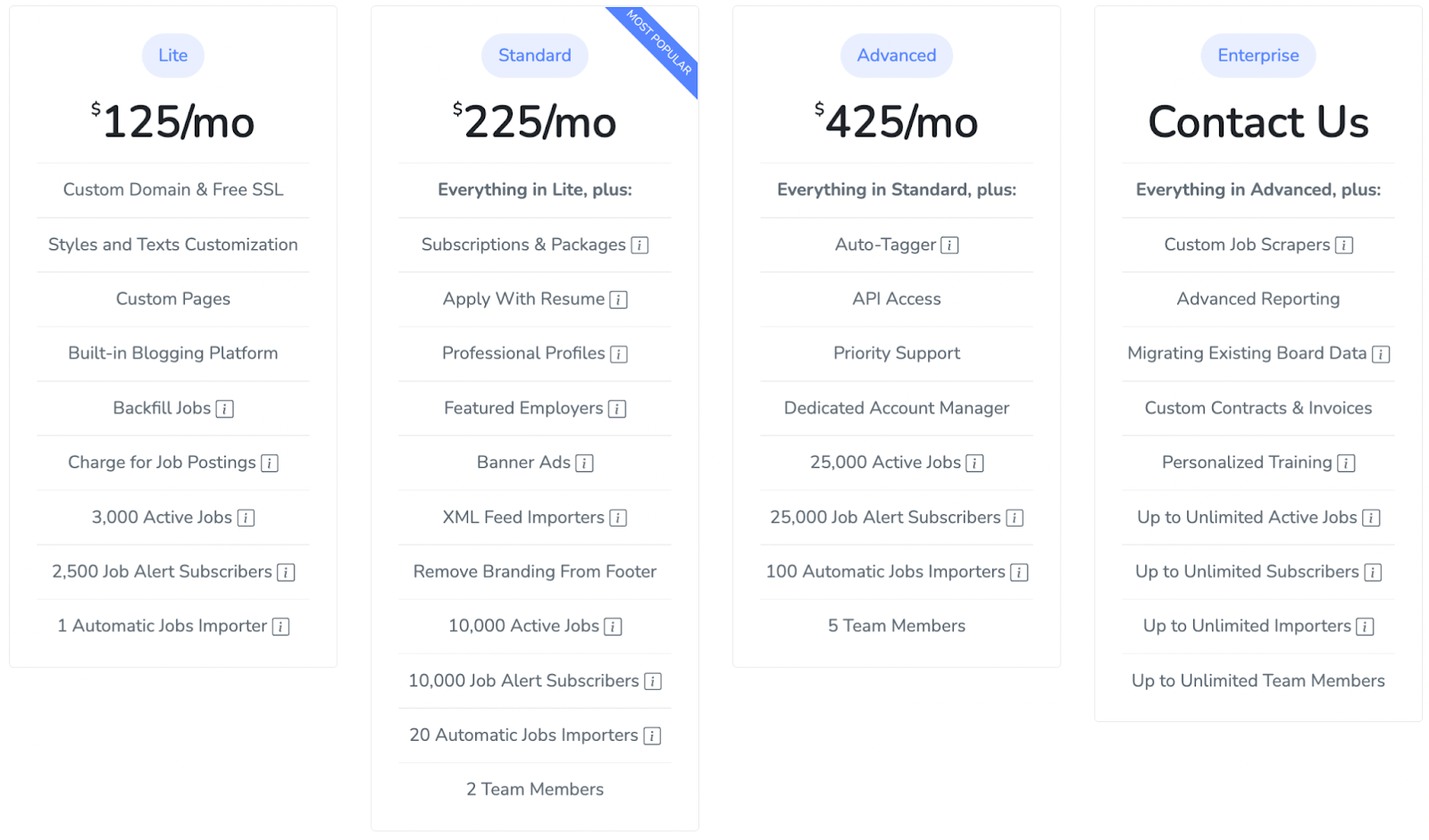The image size is (1429, 840).
Task: Click info icon for 100 Automatic Jobs Importers
Action: pyautogui.click(x=1019, y=572)
